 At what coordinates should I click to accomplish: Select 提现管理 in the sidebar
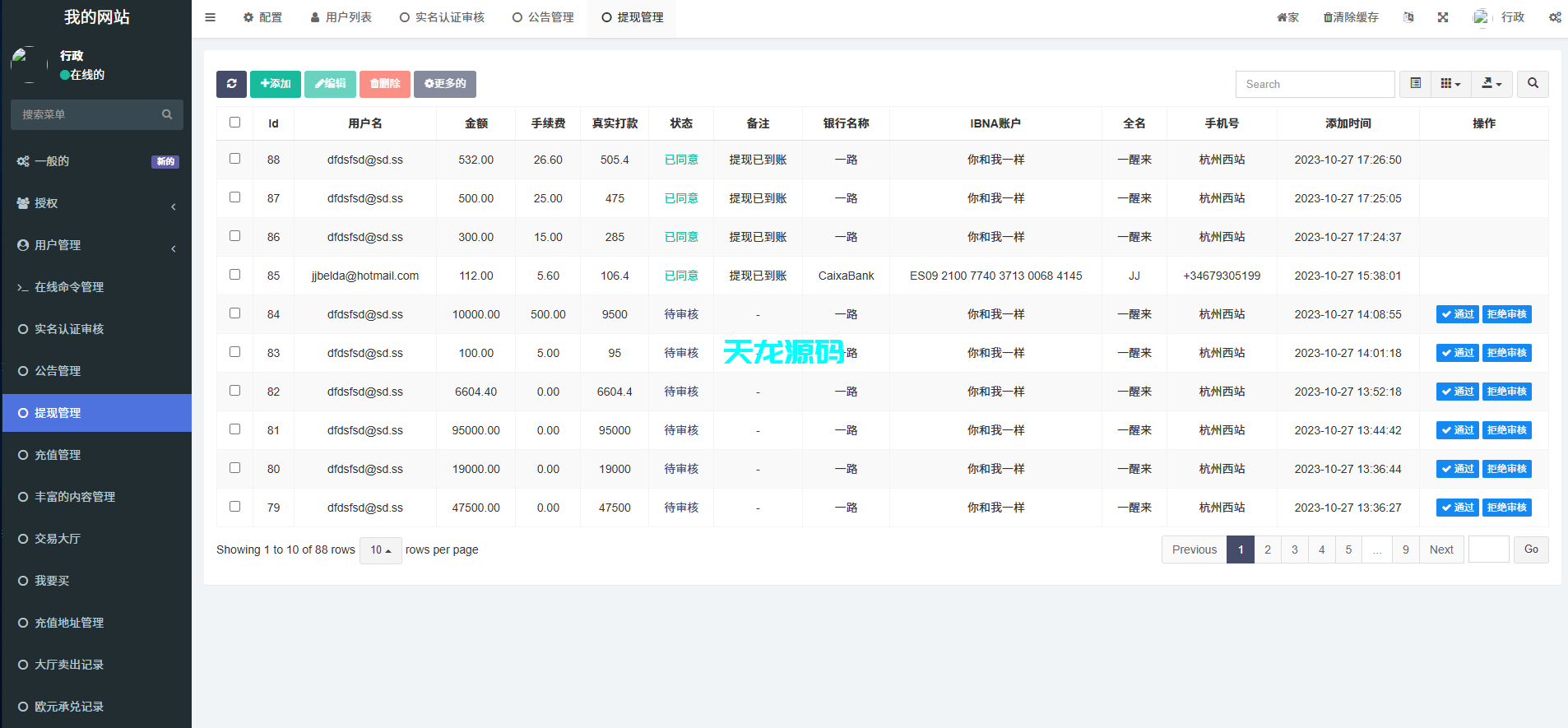[97, 413]
